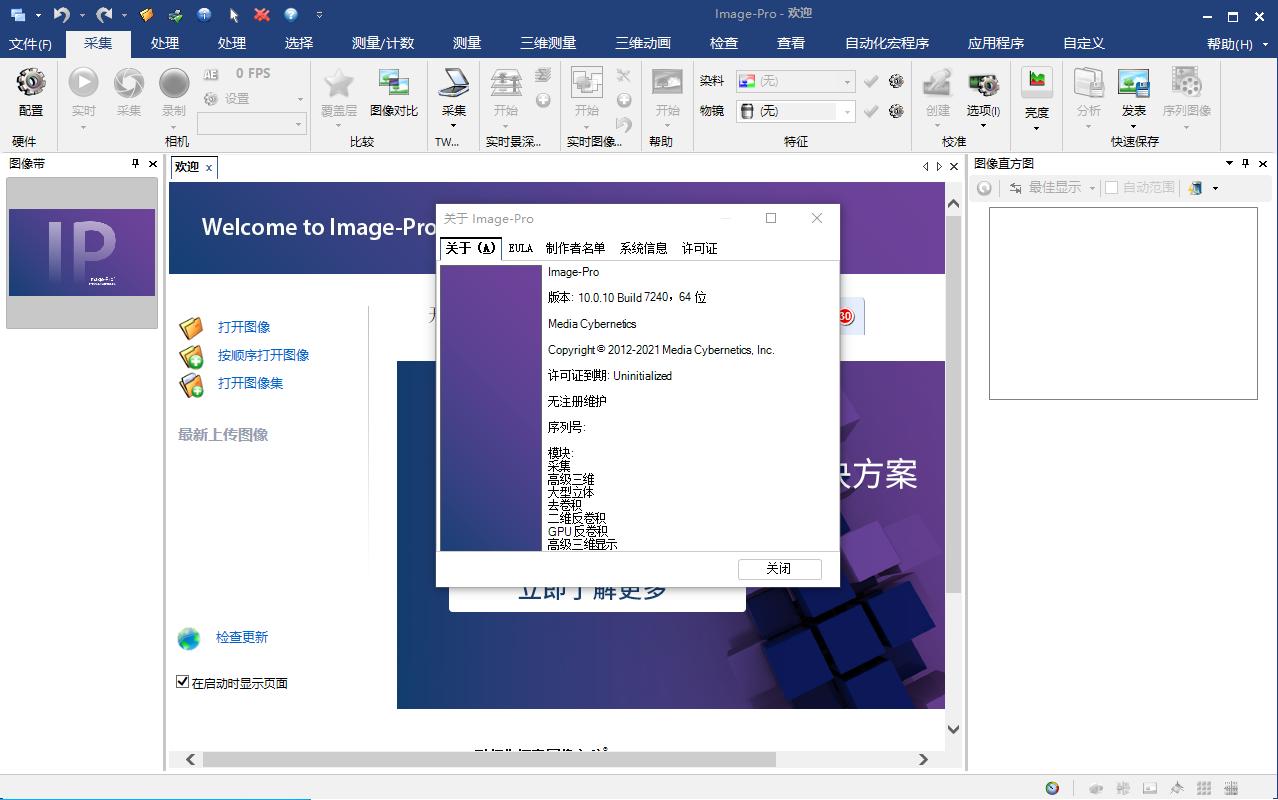Click the color gauge icon in status bar
Screen dimensions: 1278x800
[1052, 788]
